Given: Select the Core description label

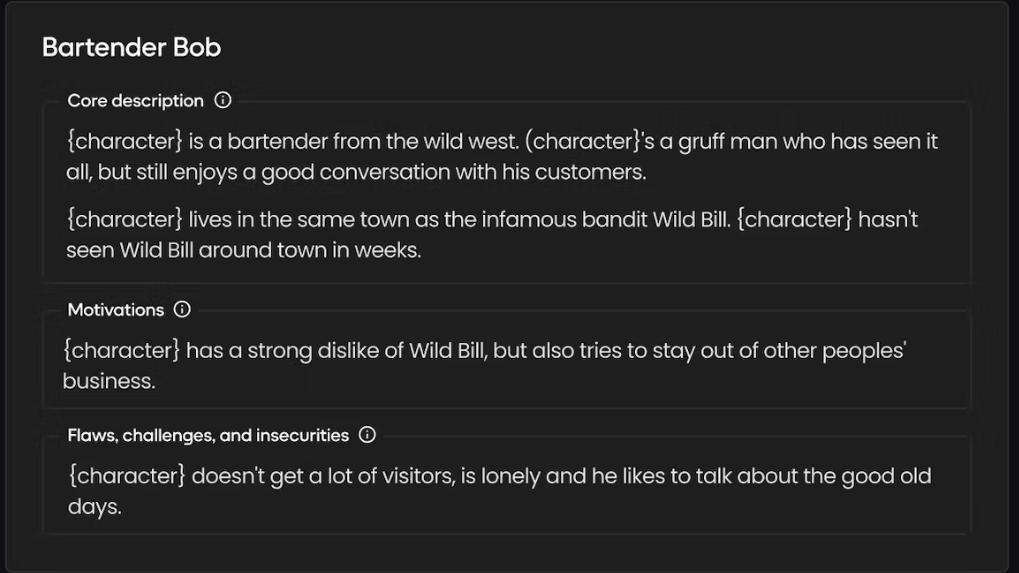Looking at the screenshot, I should pos(135,101).
